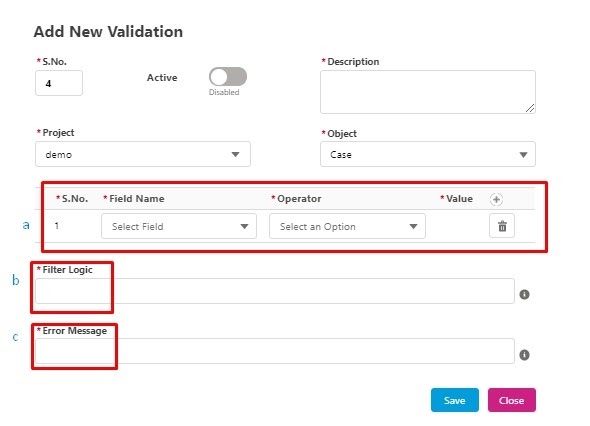This screenshot has width=590, height=426.
Task: Open the Object dropdown showing Case
Action: pyautogui.click(x=428, y=154)
